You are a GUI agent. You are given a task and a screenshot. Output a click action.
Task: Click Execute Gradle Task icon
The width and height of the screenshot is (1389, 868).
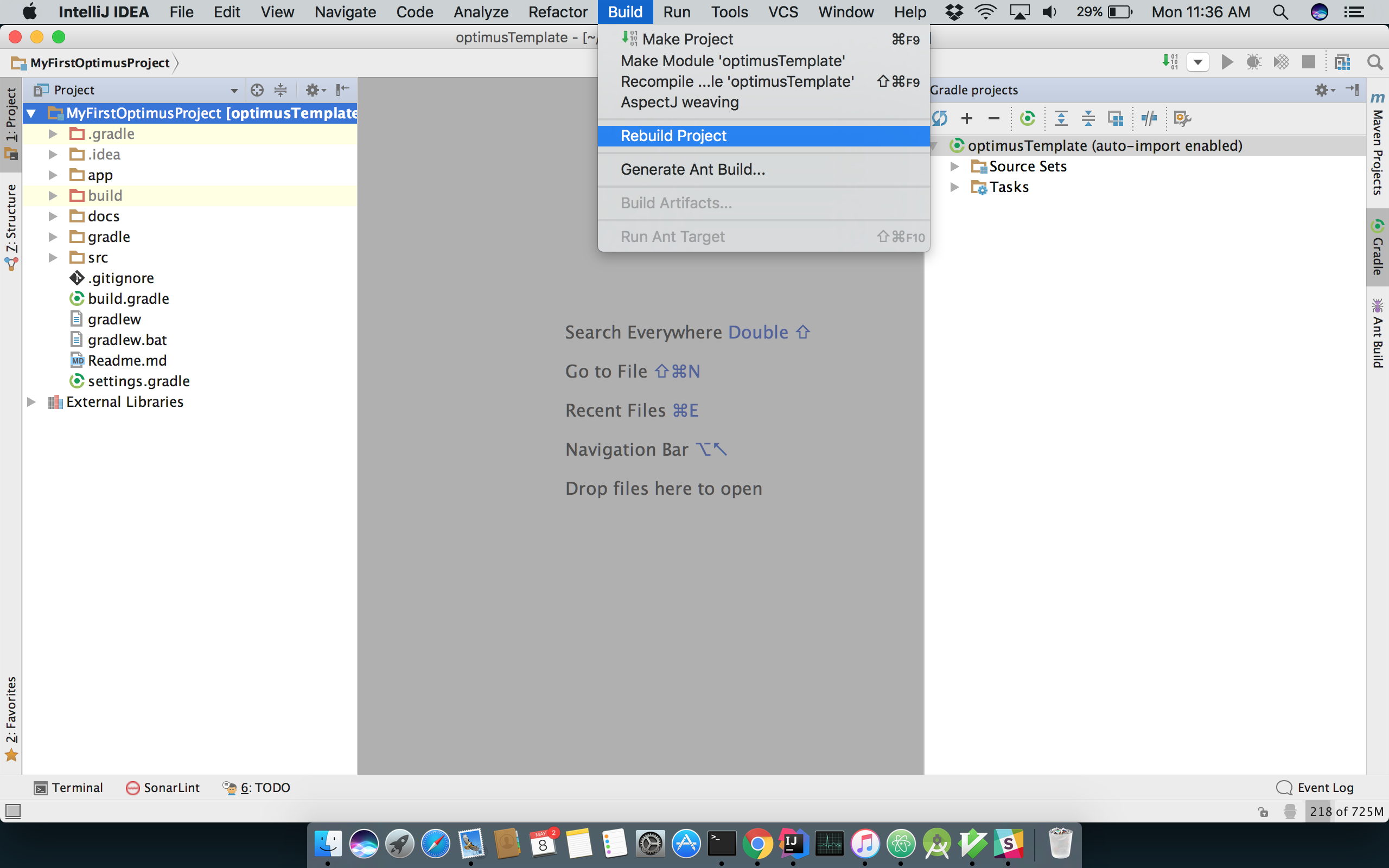click(1028, 119)
